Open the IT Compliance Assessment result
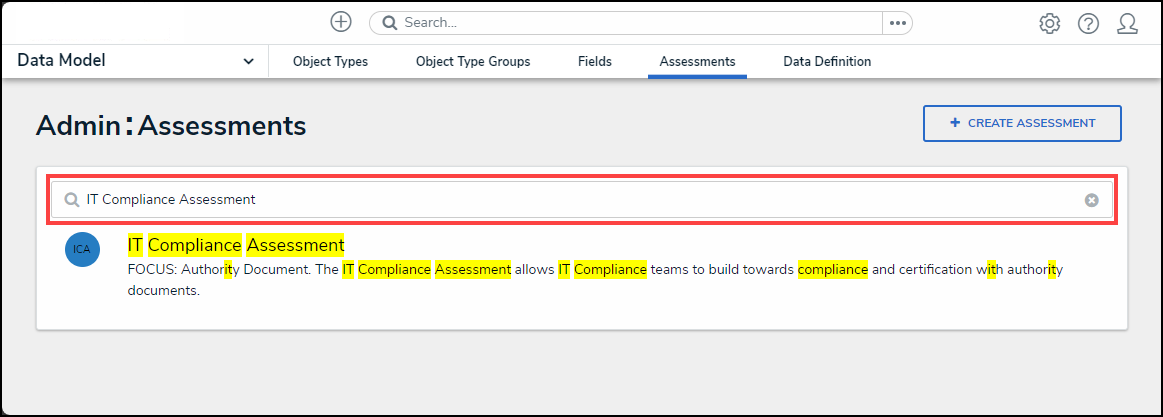 coord(235,245)
